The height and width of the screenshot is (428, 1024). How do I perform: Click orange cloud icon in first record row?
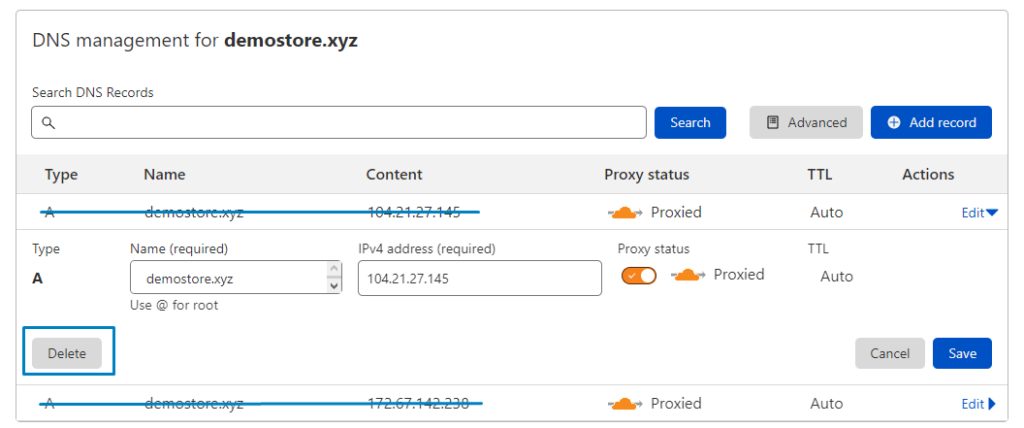[x=625, y=212]
